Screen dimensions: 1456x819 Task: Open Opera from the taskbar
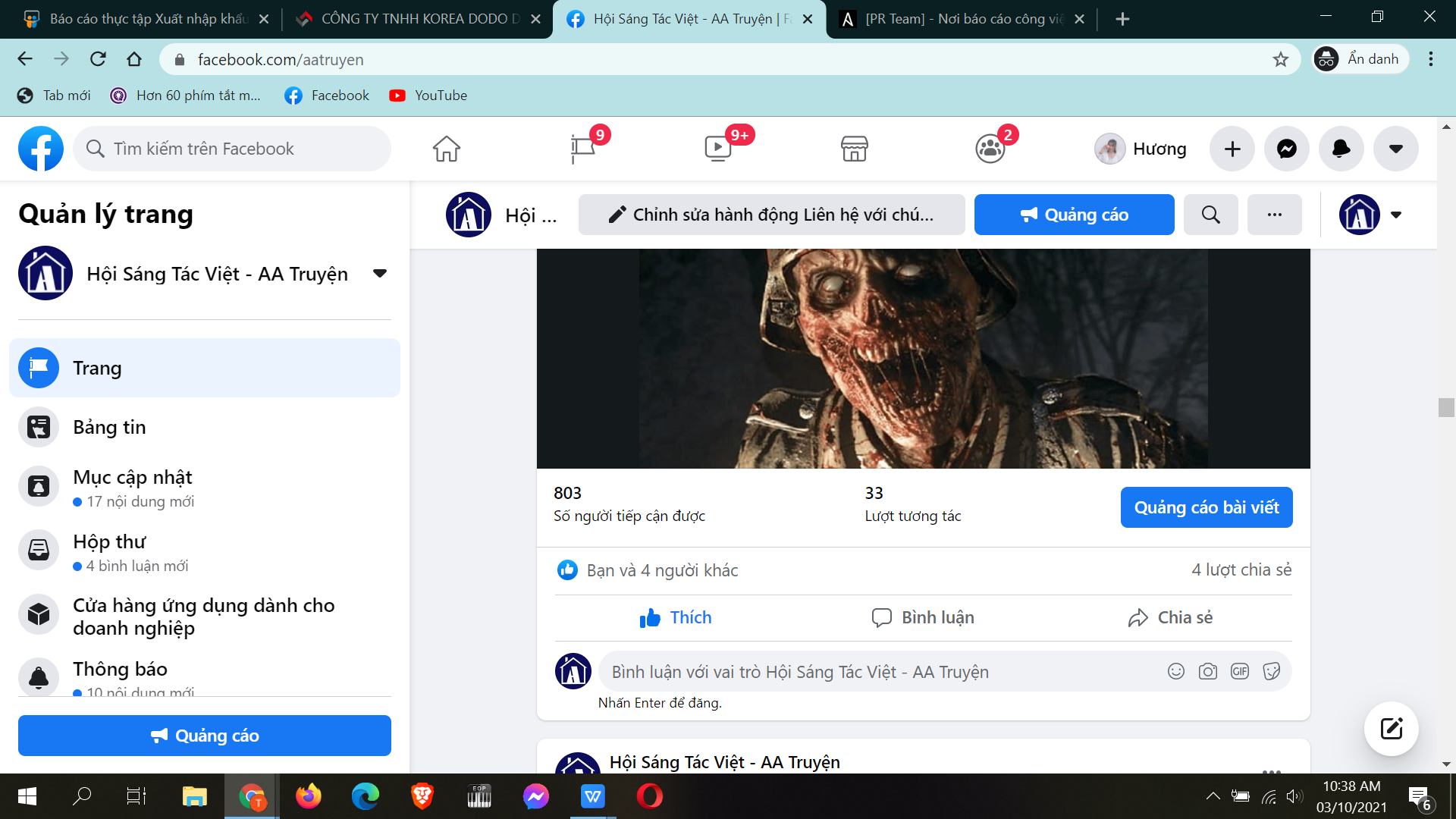[x=650, y=796]
